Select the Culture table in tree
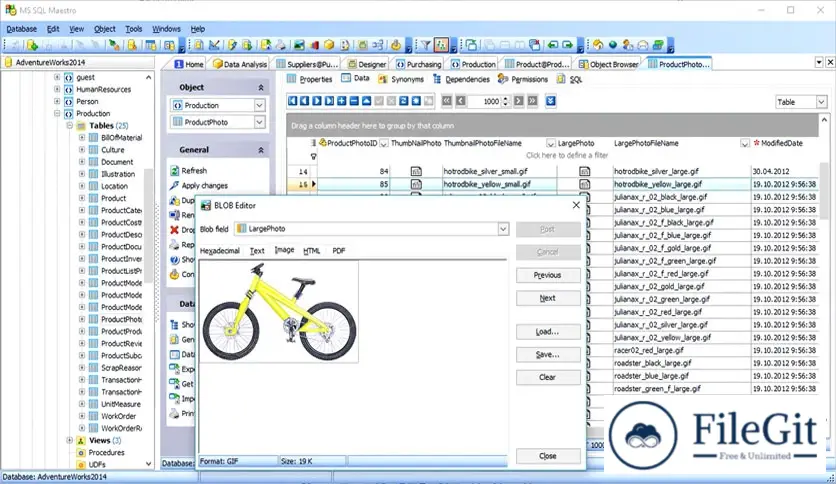 pyautogui.click(x=112, y=150)
